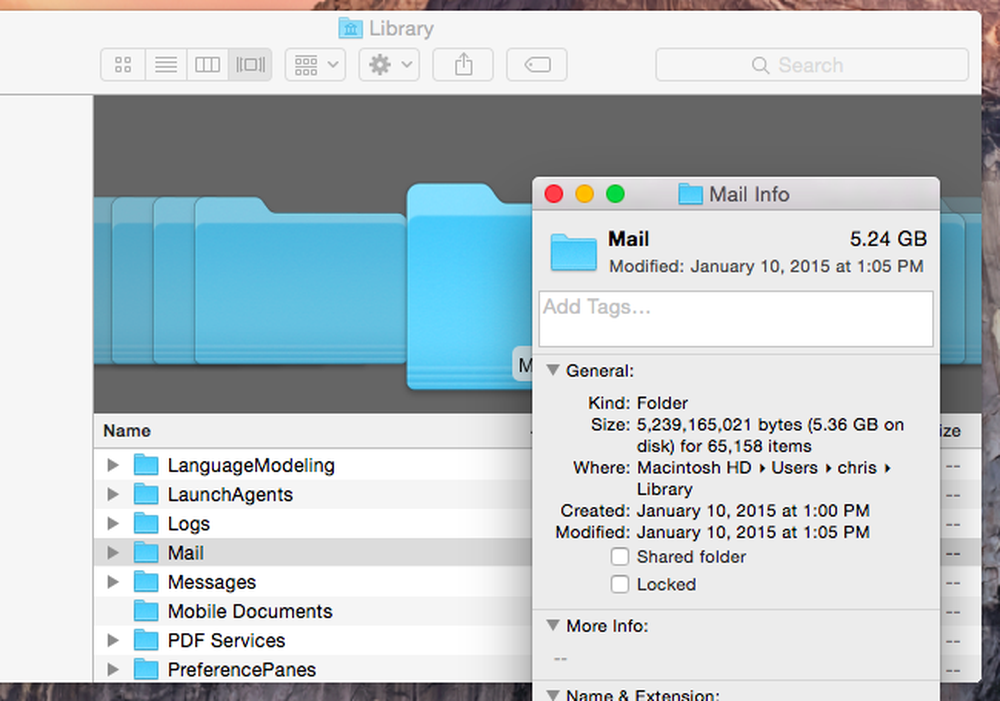
Task: Open the Arrange items dropdown
Action: (x=315, y=64)
